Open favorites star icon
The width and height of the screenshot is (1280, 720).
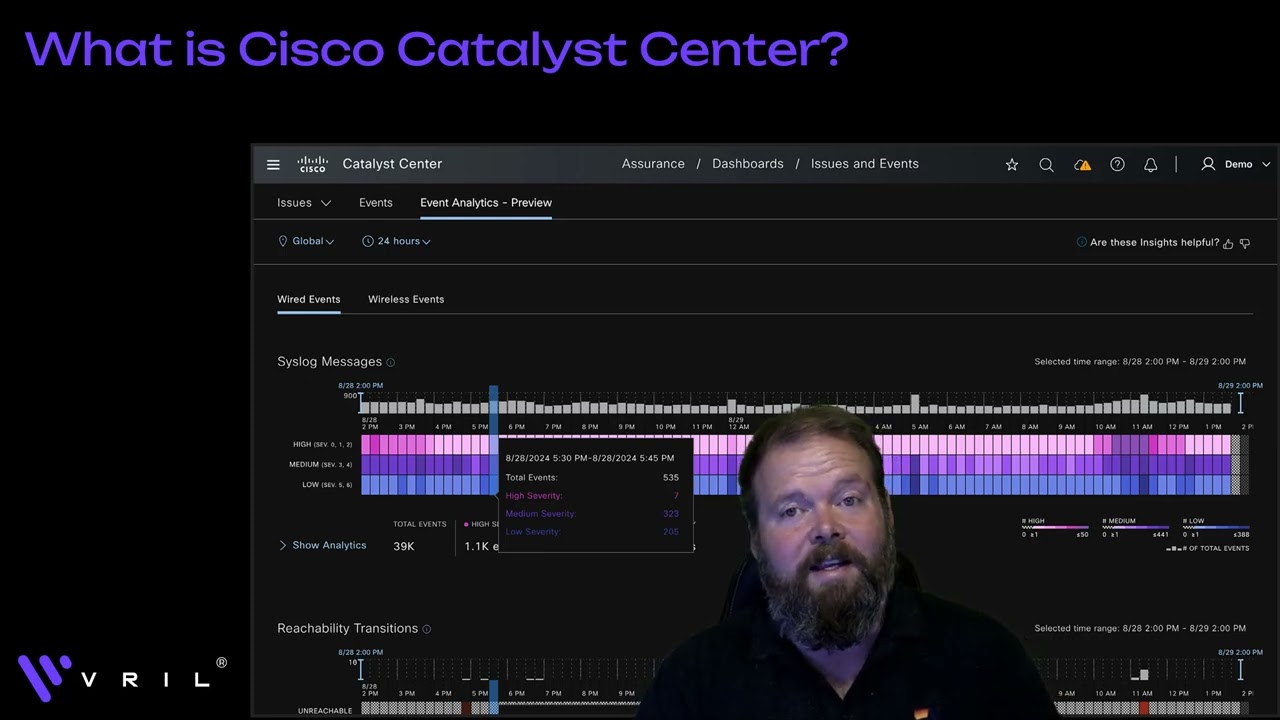(1012, 165)
